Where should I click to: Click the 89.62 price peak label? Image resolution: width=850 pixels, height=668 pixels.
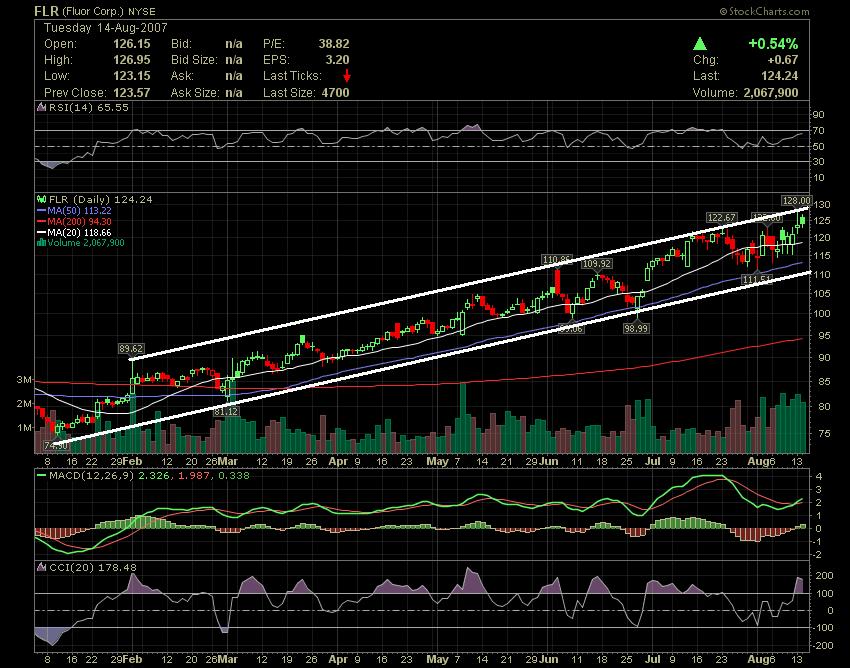[x=131, y=349]
